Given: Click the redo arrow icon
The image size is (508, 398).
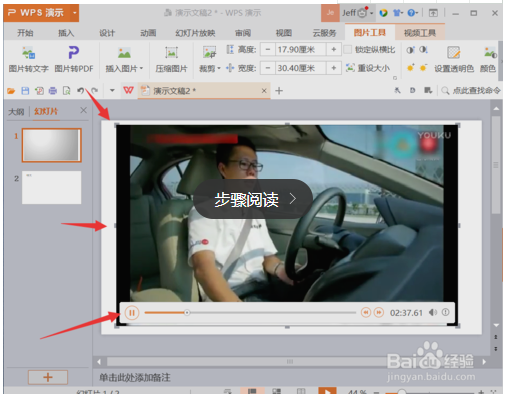Looking at the screenshot, I should [x=94, y=90].
